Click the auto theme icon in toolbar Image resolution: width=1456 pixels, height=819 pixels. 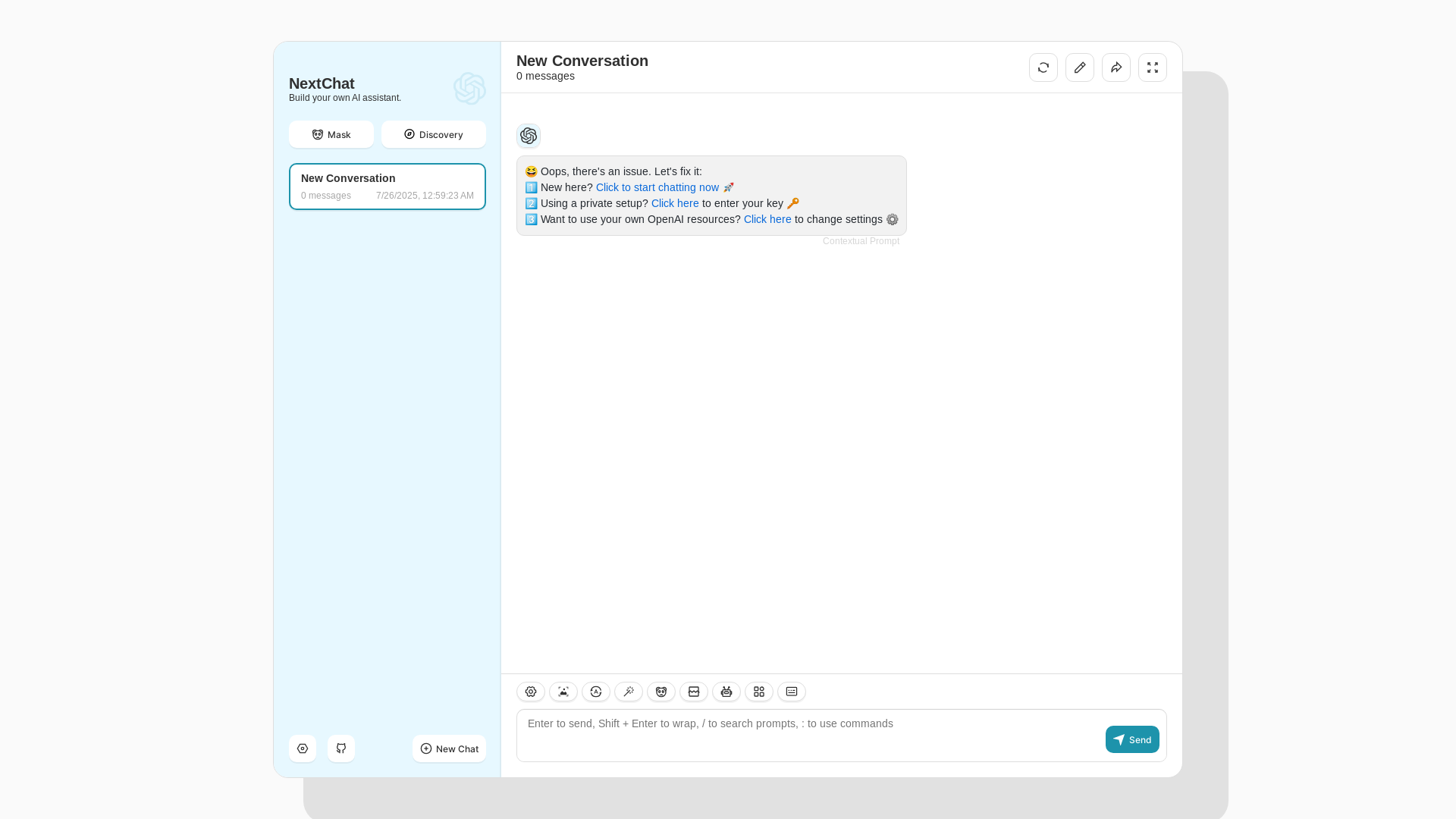596,692
